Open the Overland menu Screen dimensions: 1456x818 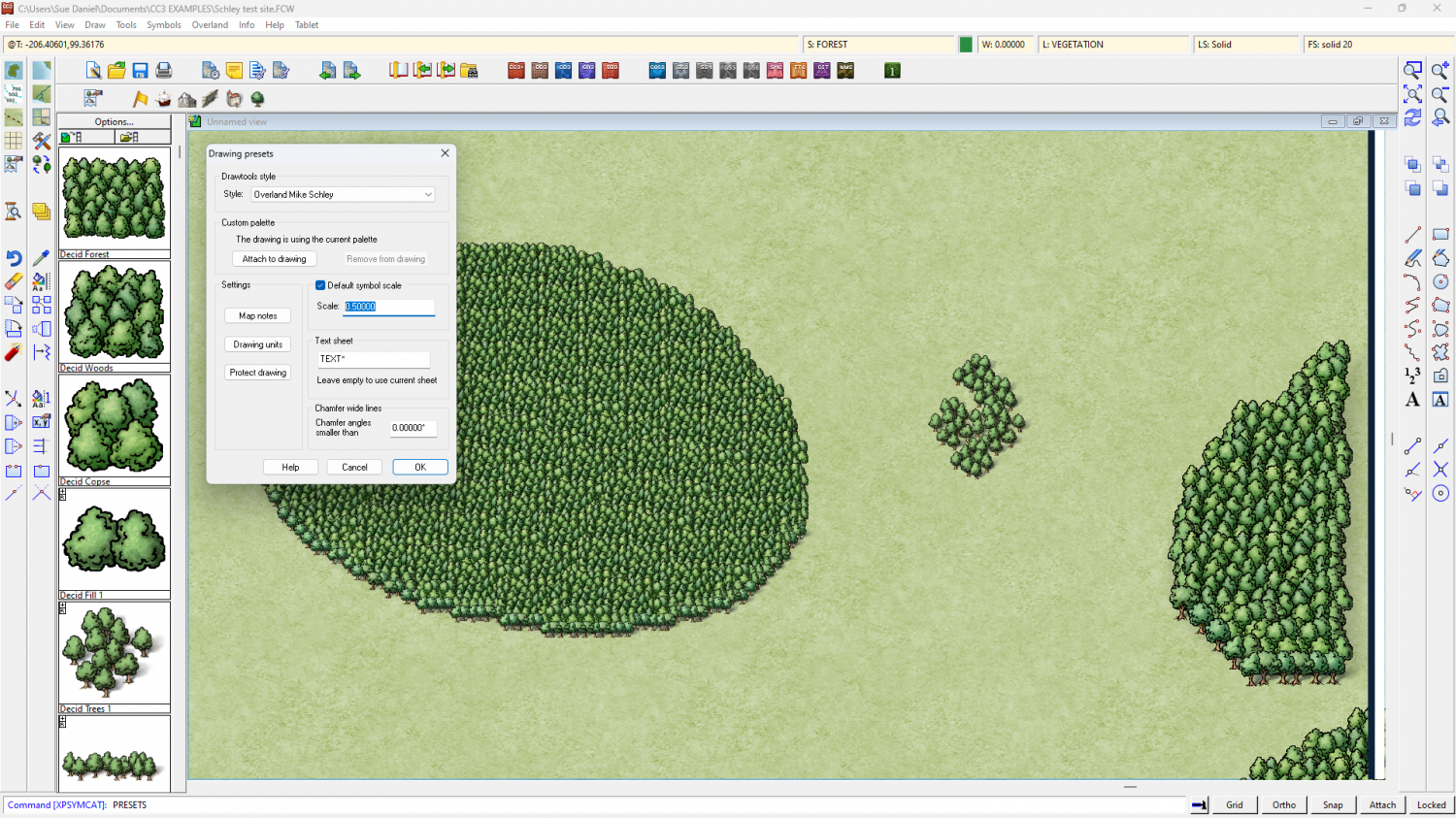[x=210, y=25]
